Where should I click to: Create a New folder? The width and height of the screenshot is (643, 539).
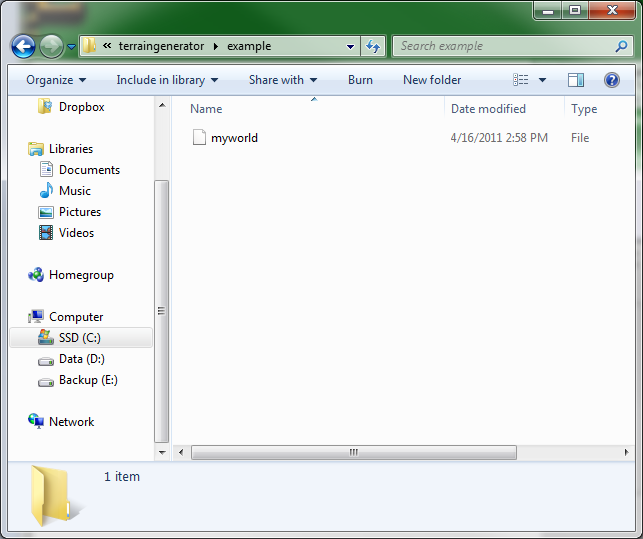click(x=432, y=80)
